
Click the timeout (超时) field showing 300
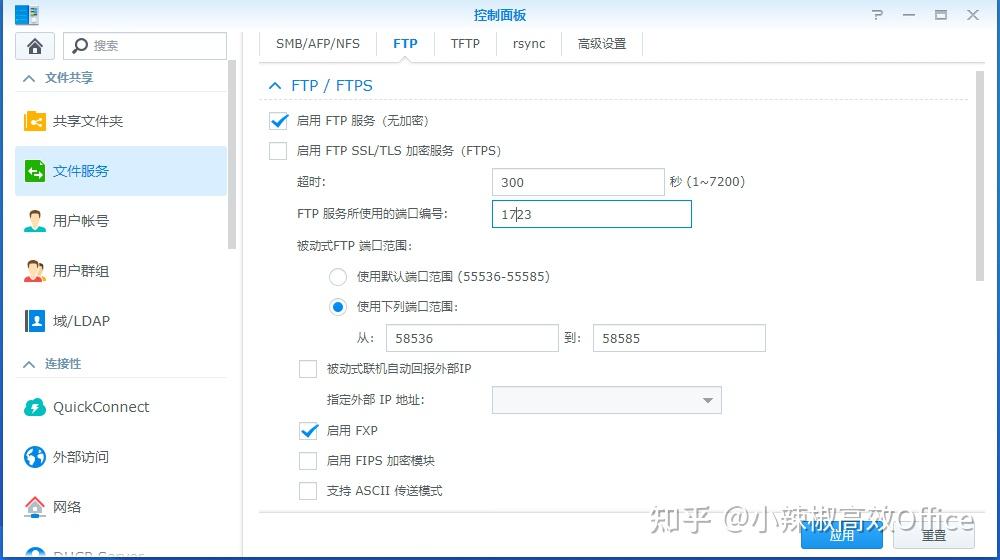[578, 182]
